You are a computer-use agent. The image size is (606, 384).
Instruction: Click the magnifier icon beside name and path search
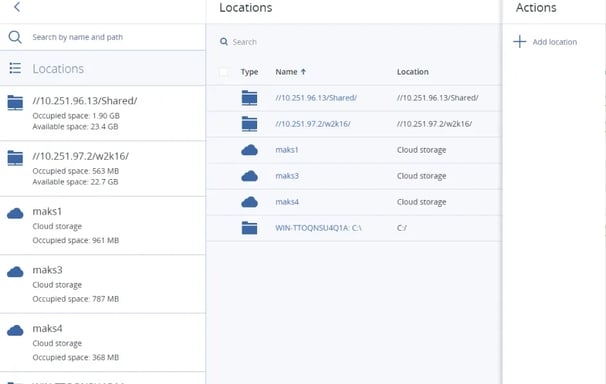tap(15, 37)
